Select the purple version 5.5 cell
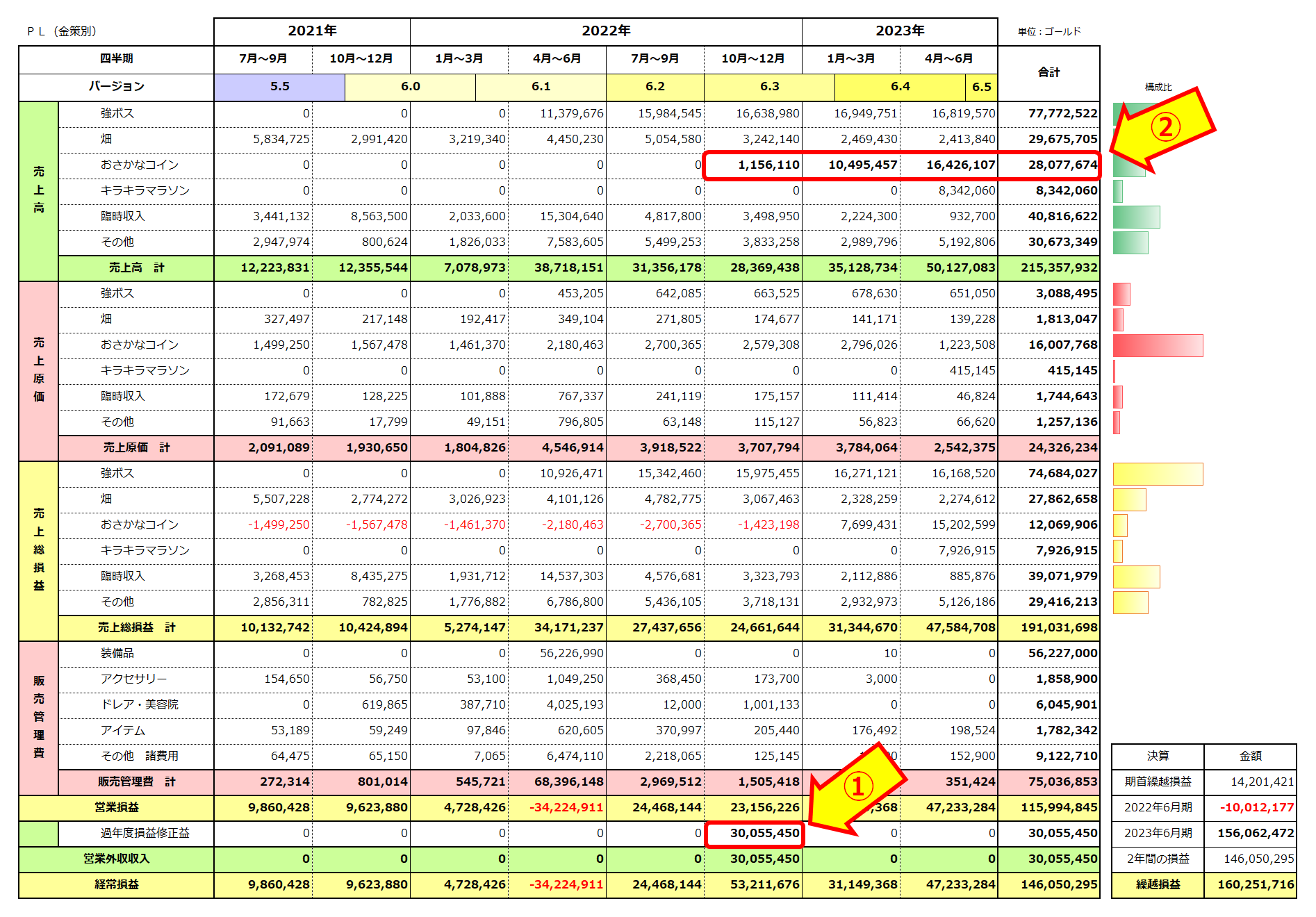This screenshot has width=1316, height=917. [x=279, y=87]
